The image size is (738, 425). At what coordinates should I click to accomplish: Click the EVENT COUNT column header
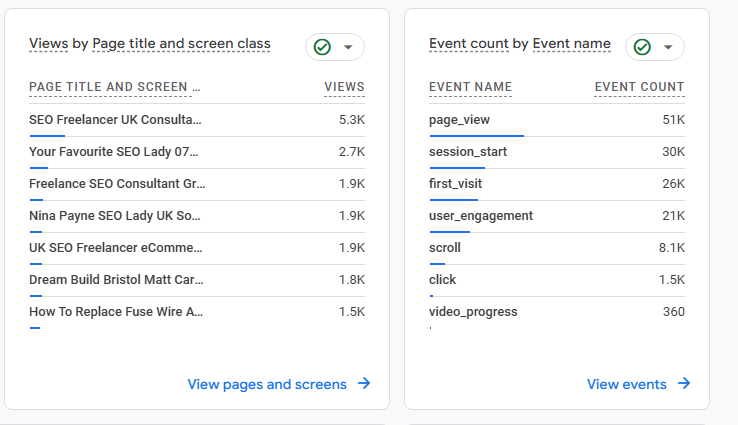[x=639, y=87]
